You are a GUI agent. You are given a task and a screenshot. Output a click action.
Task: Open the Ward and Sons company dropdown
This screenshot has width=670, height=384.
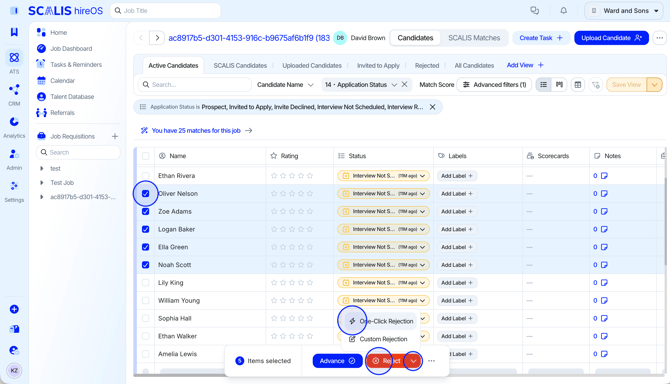(625, 11)
